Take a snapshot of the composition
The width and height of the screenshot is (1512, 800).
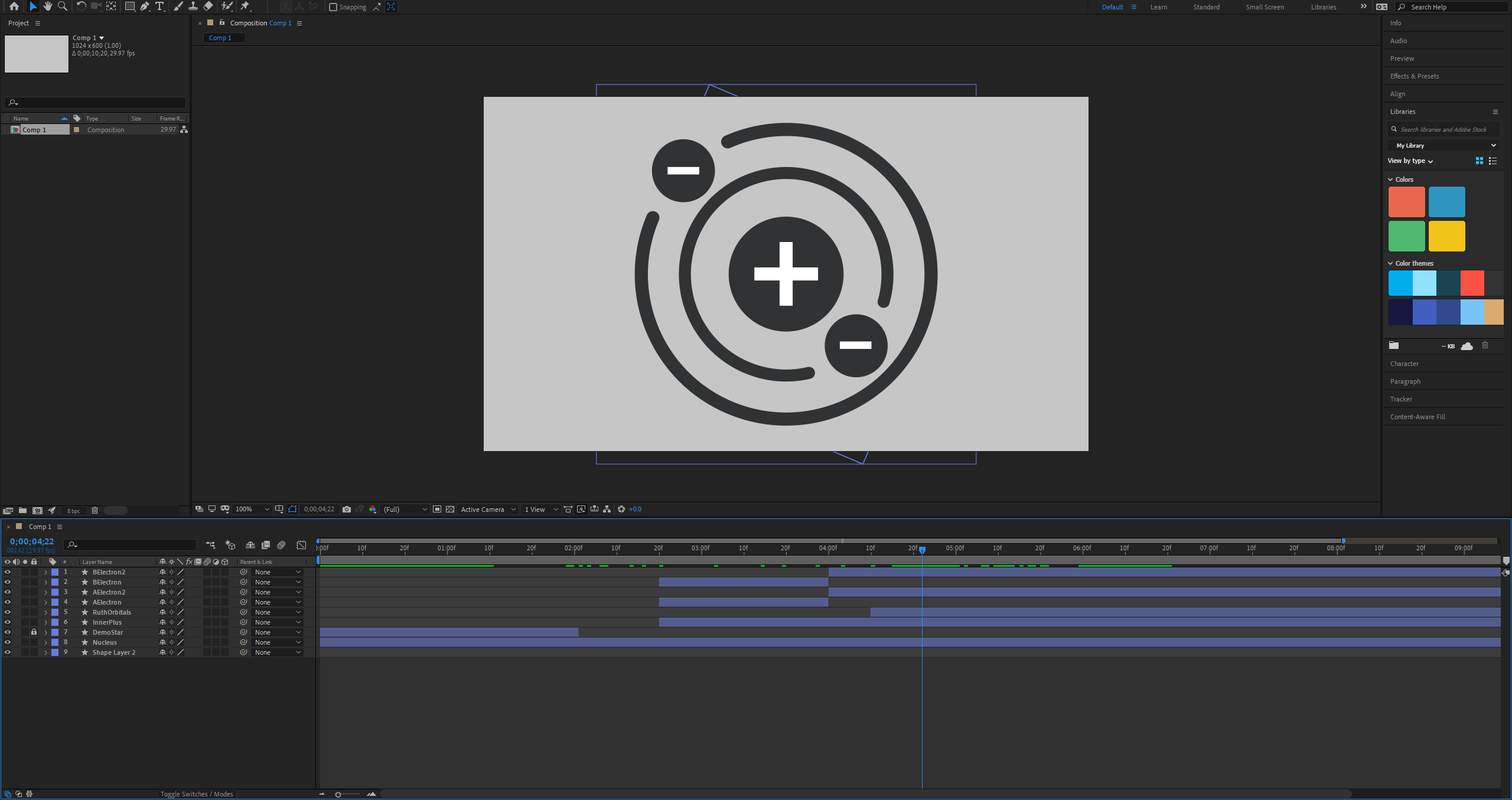coord(347,509)
